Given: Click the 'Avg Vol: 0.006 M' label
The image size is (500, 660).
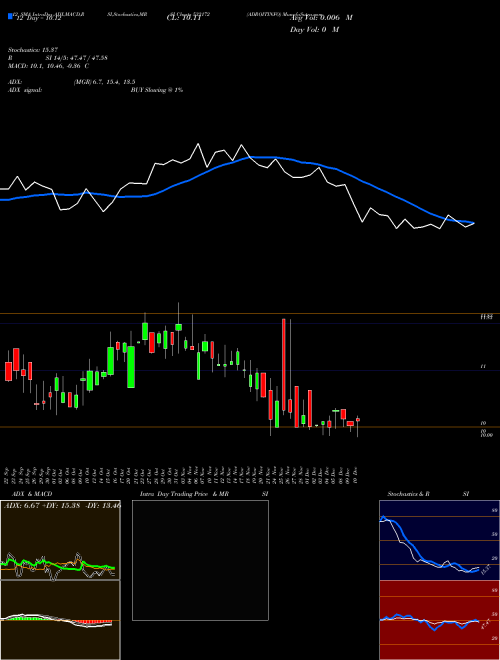Looking at the screenshot, I should (321, 18).
